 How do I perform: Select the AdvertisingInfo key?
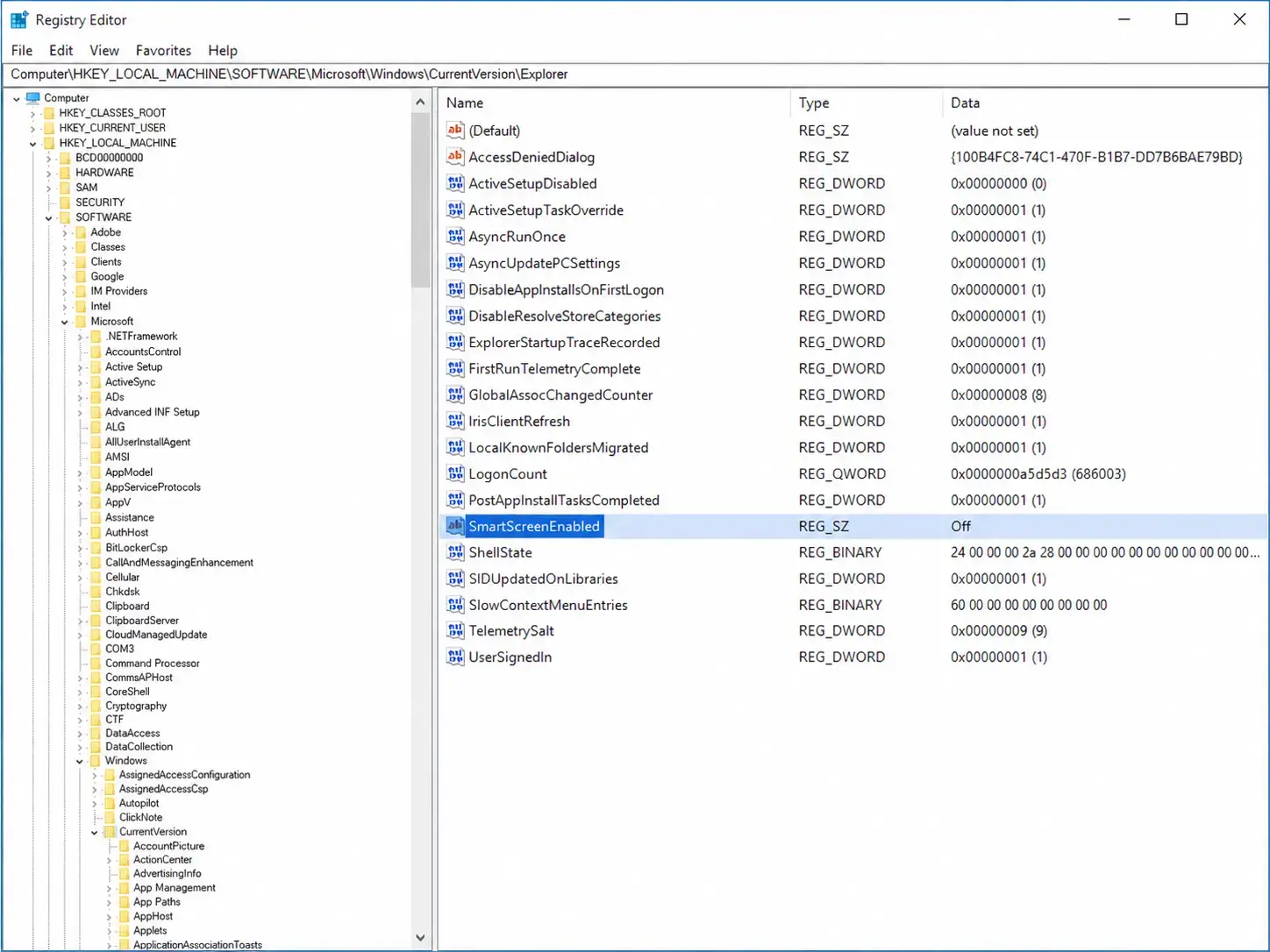click(167, 874)
